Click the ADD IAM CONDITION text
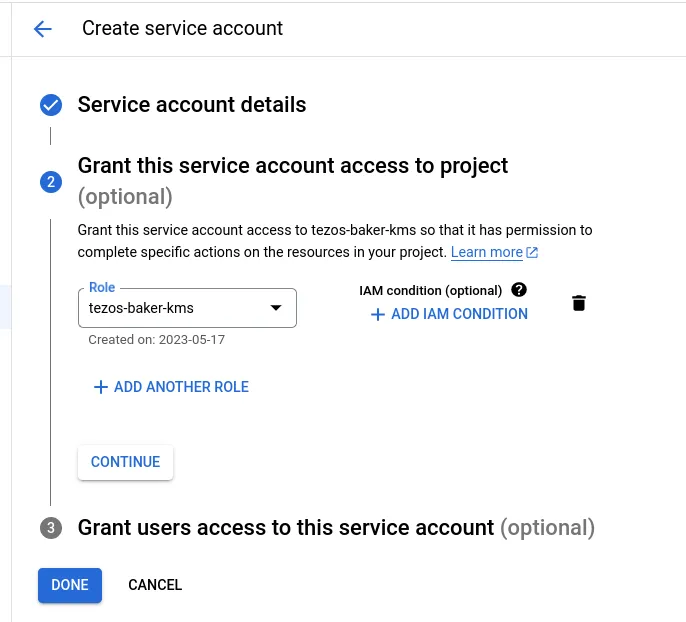Viewport: 686px width, 622px height. pyautogui.click(x=459, y=314)
